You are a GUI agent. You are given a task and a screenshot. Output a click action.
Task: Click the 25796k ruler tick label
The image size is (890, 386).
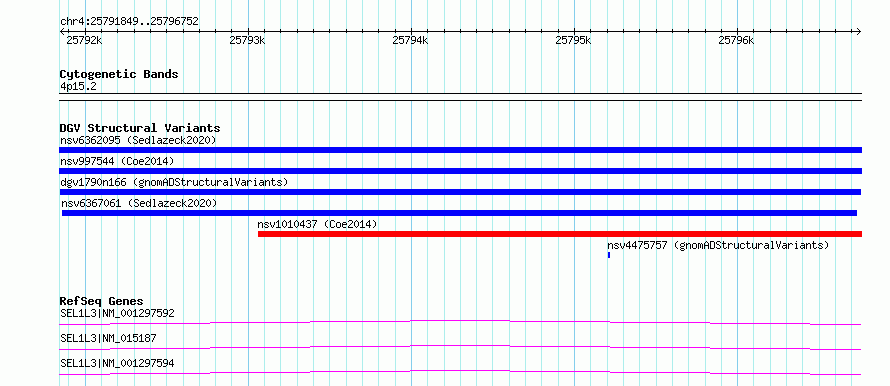(x=736, y=40)
